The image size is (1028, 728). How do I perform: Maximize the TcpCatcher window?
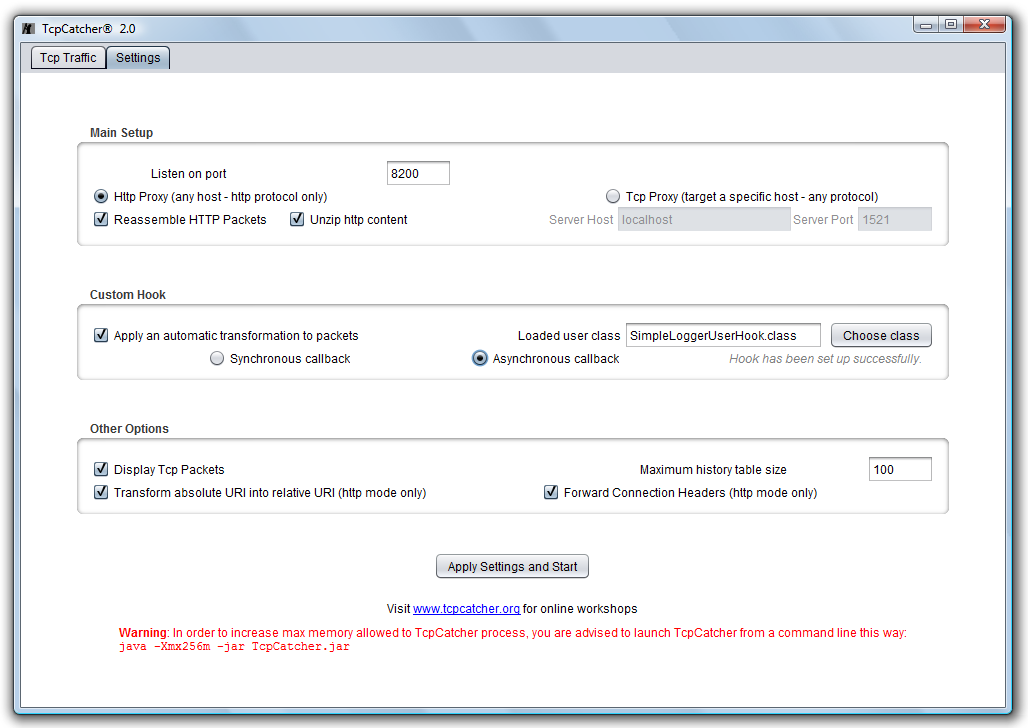coord(951,25)
